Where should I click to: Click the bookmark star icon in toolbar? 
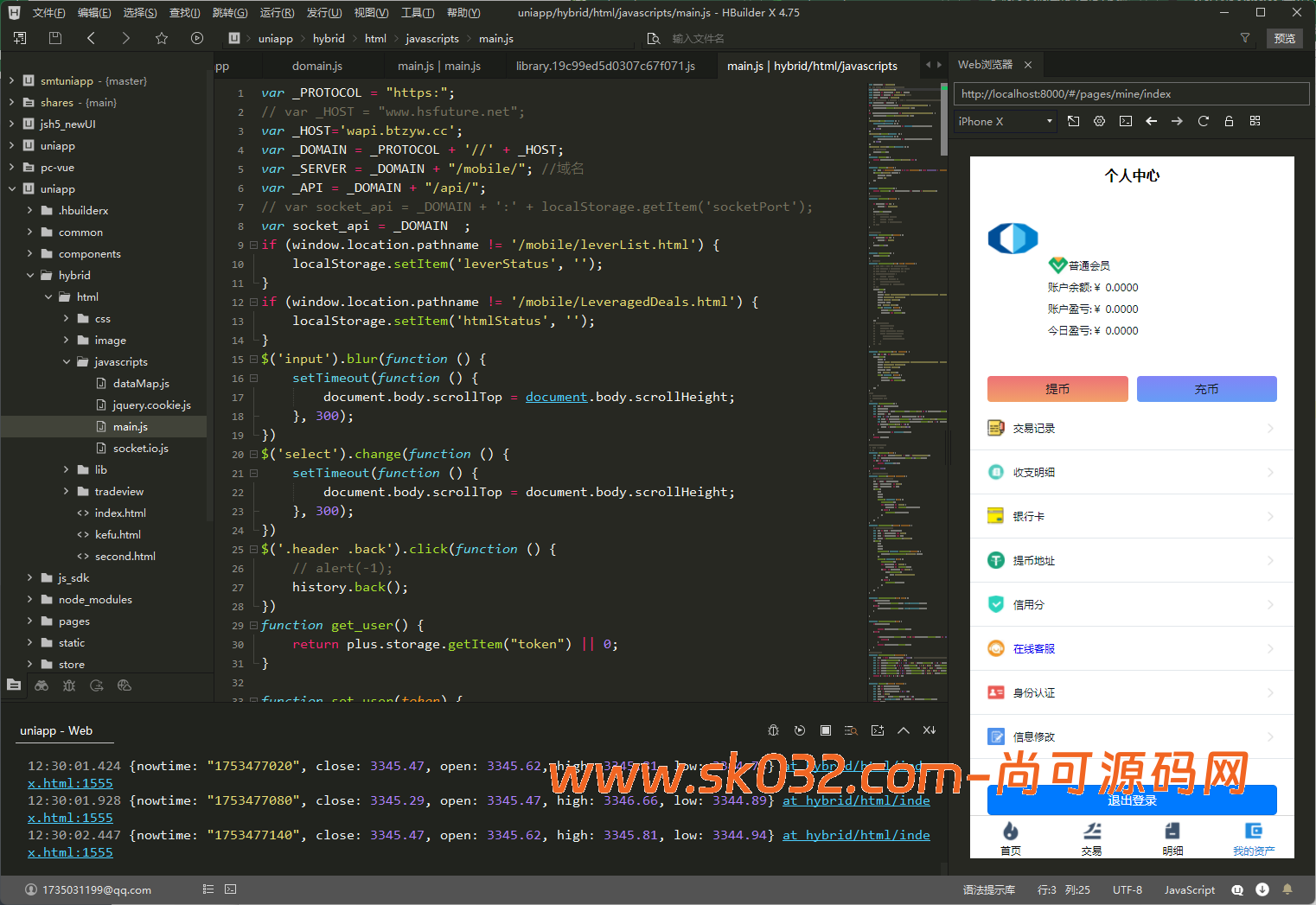pyautogui.click(x=162, y=38)
